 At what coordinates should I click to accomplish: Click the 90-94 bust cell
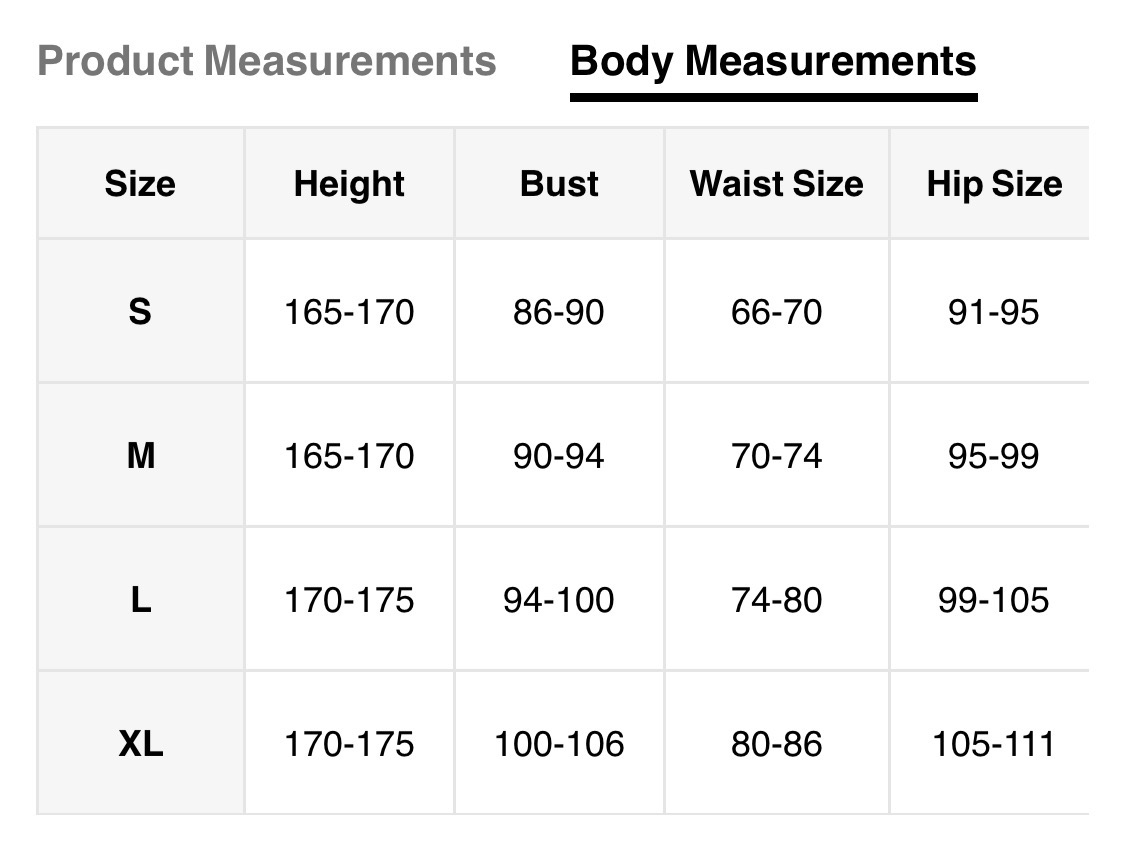[559, 456]
